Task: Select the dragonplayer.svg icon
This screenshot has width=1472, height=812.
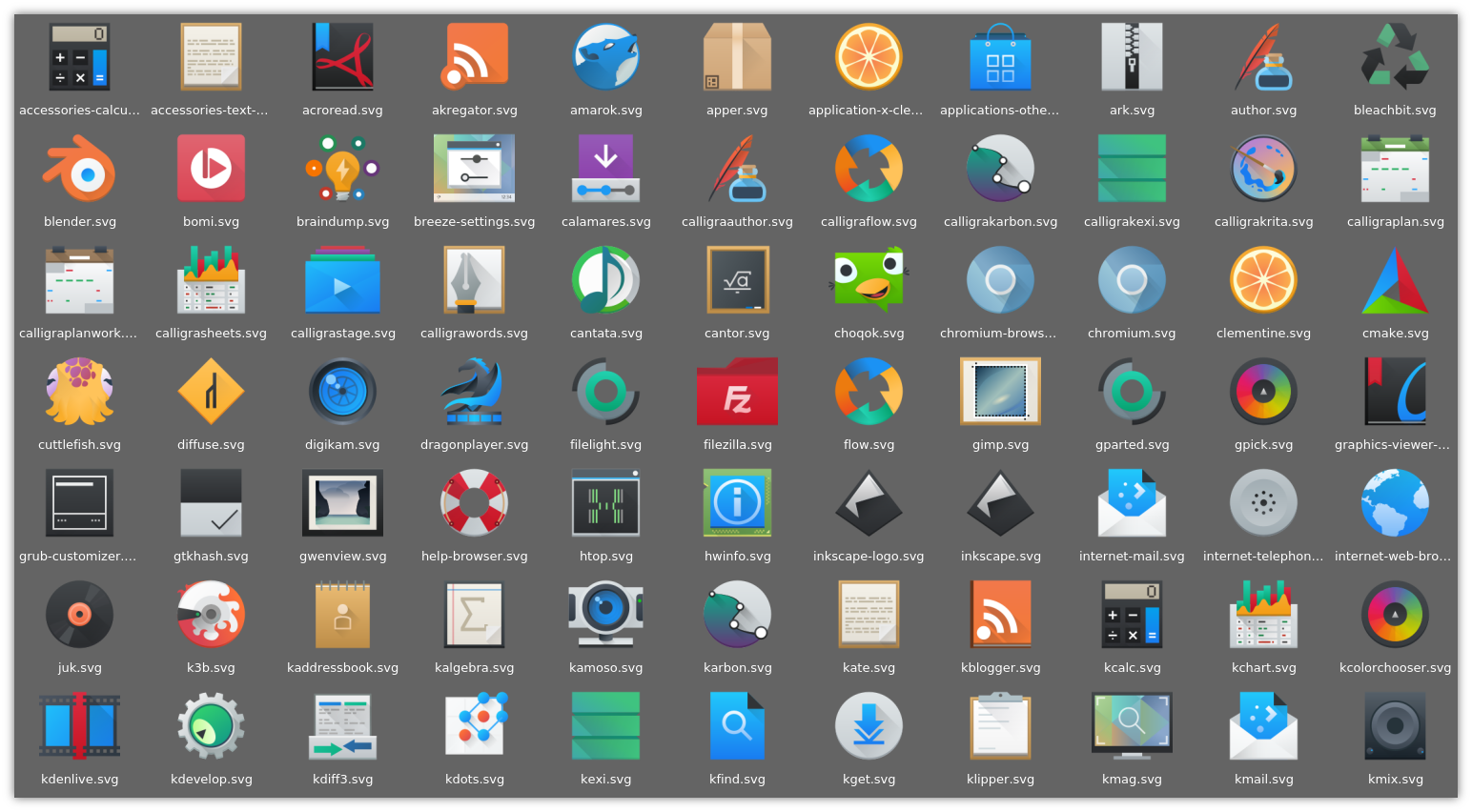Action: [474, 391]
